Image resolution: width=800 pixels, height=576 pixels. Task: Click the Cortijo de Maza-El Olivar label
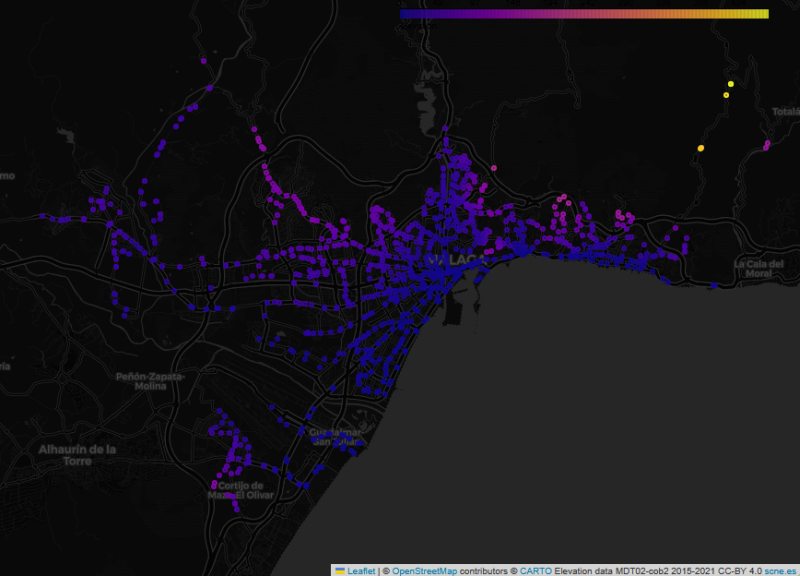click(241, 490)
